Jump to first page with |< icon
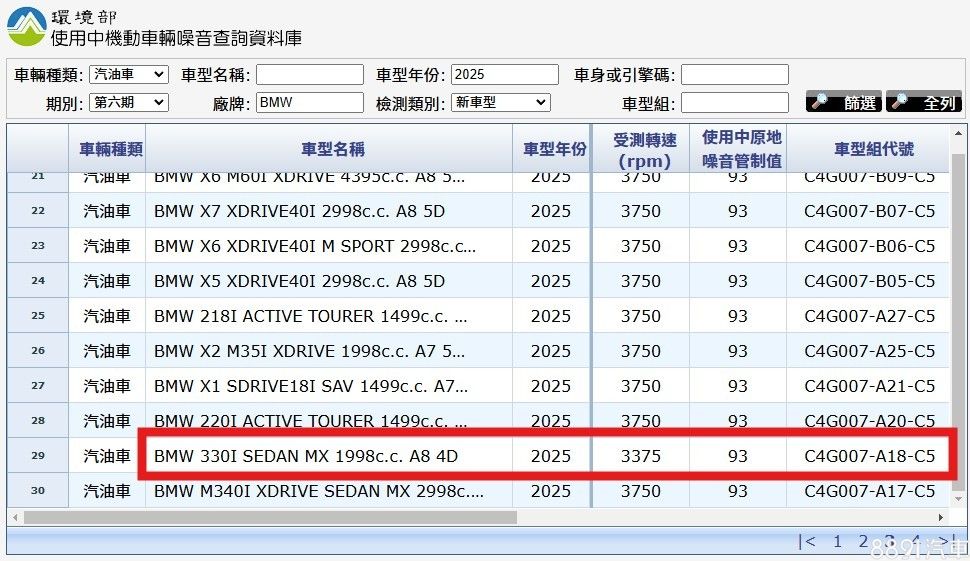Image resolution: width=970 pixels, height=561 pixels. pyautogui.click(x=806, y=541)
